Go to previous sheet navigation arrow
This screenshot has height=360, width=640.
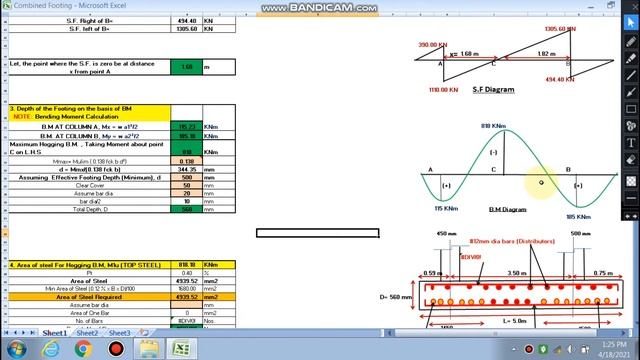click(15, 333)
